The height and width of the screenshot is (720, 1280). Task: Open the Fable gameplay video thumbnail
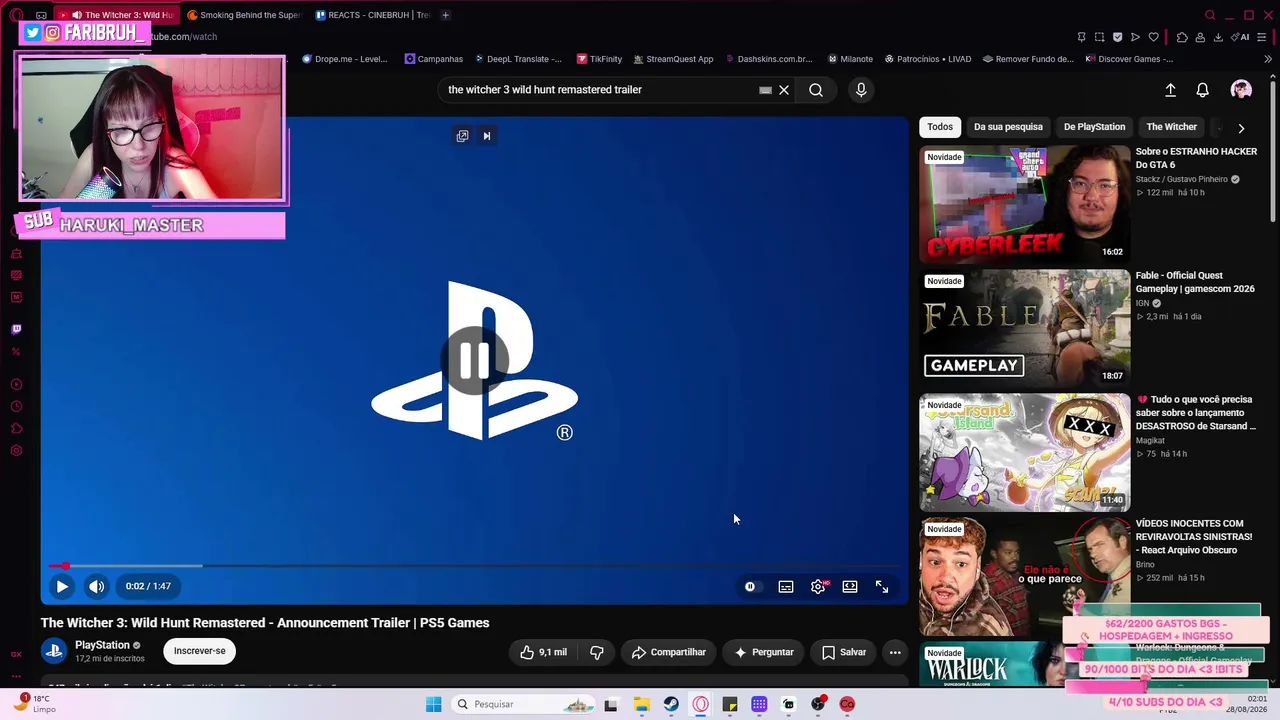(1025, 328)
